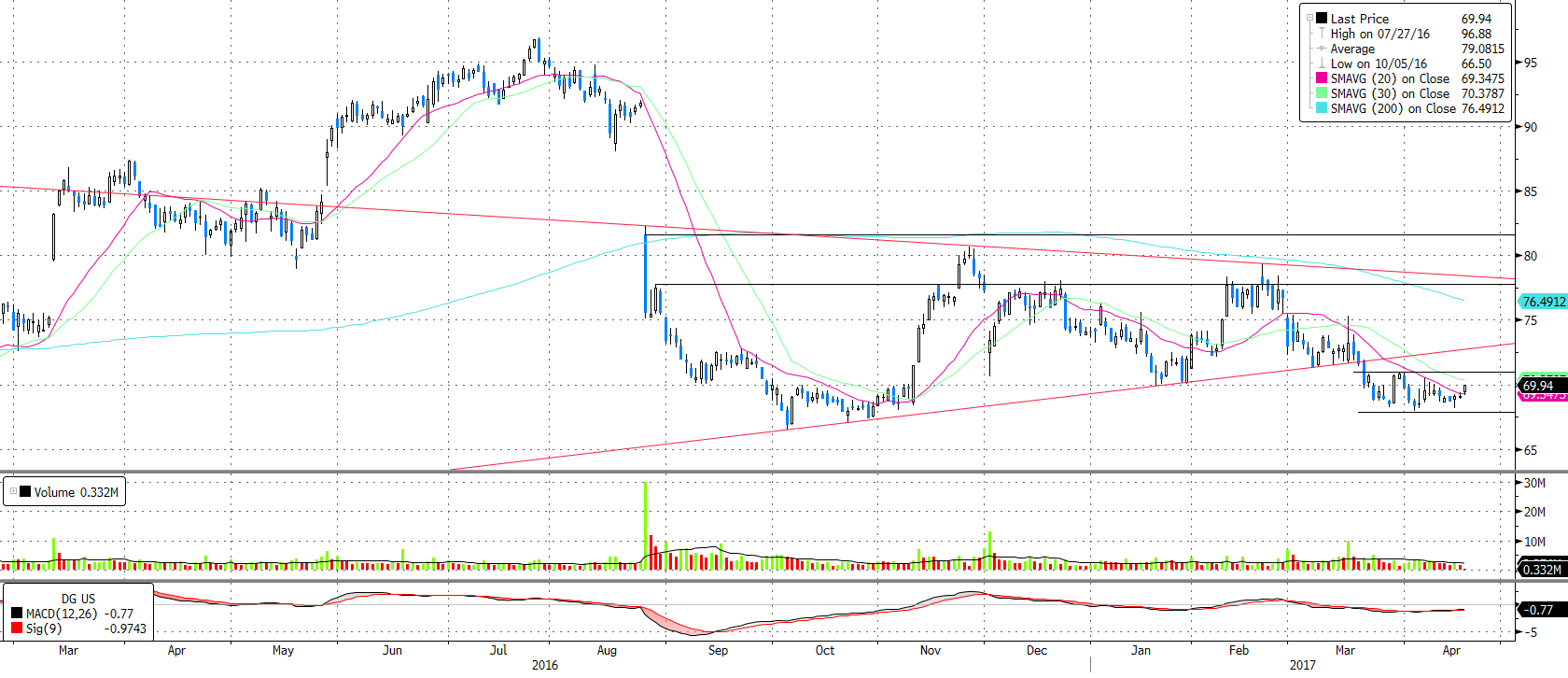Collapse the Last Price legend tree
This screenshot has height=678, width=1568.
1310,18
